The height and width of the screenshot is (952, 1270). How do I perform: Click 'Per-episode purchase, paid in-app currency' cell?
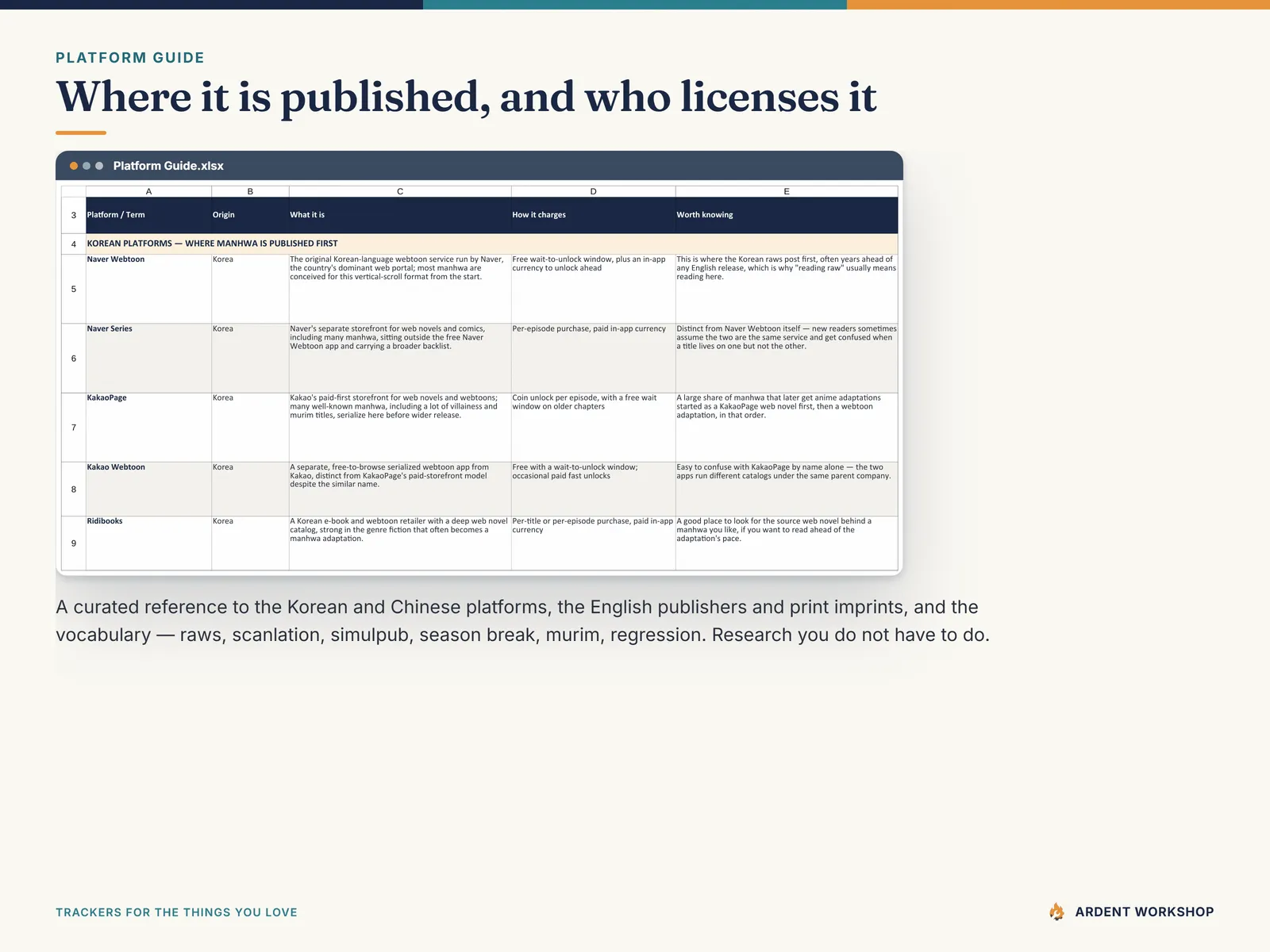(593, 358)
